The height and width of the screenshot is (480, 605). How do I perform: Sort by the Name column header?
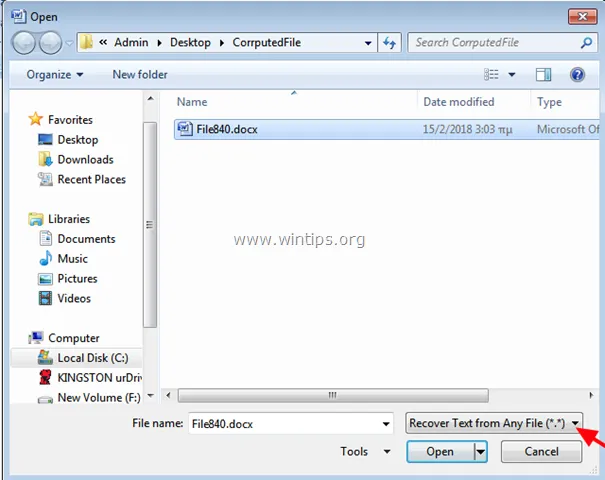192,102
